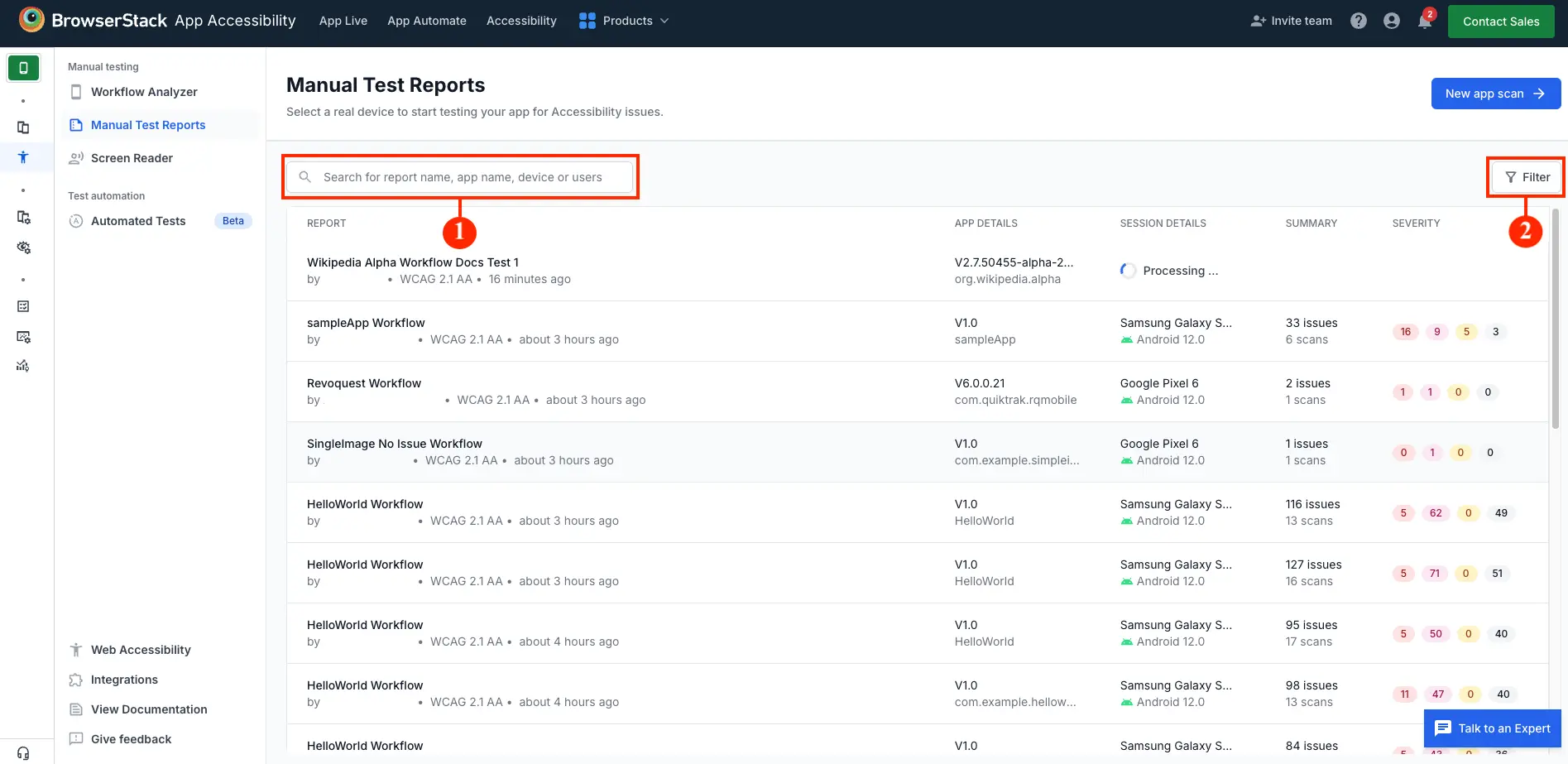Open the Web Accessibility link
Screen dimensions: 1568x764
coord(141,650)
